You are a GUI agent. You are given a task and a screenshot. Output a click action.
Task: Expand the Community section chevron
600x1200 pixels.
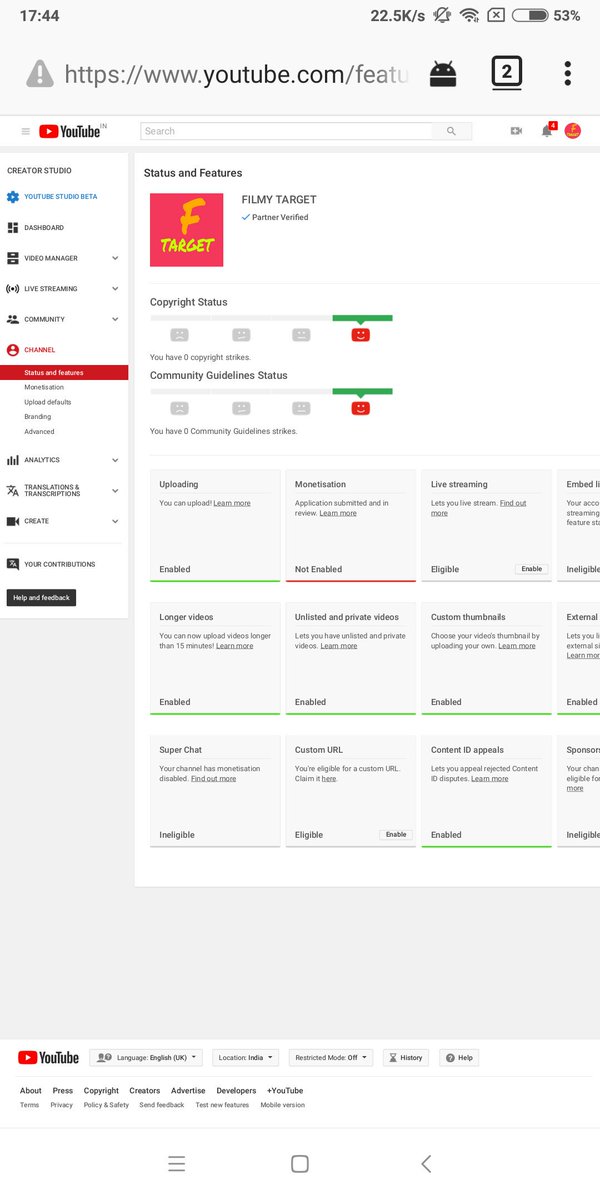[115, 320]
